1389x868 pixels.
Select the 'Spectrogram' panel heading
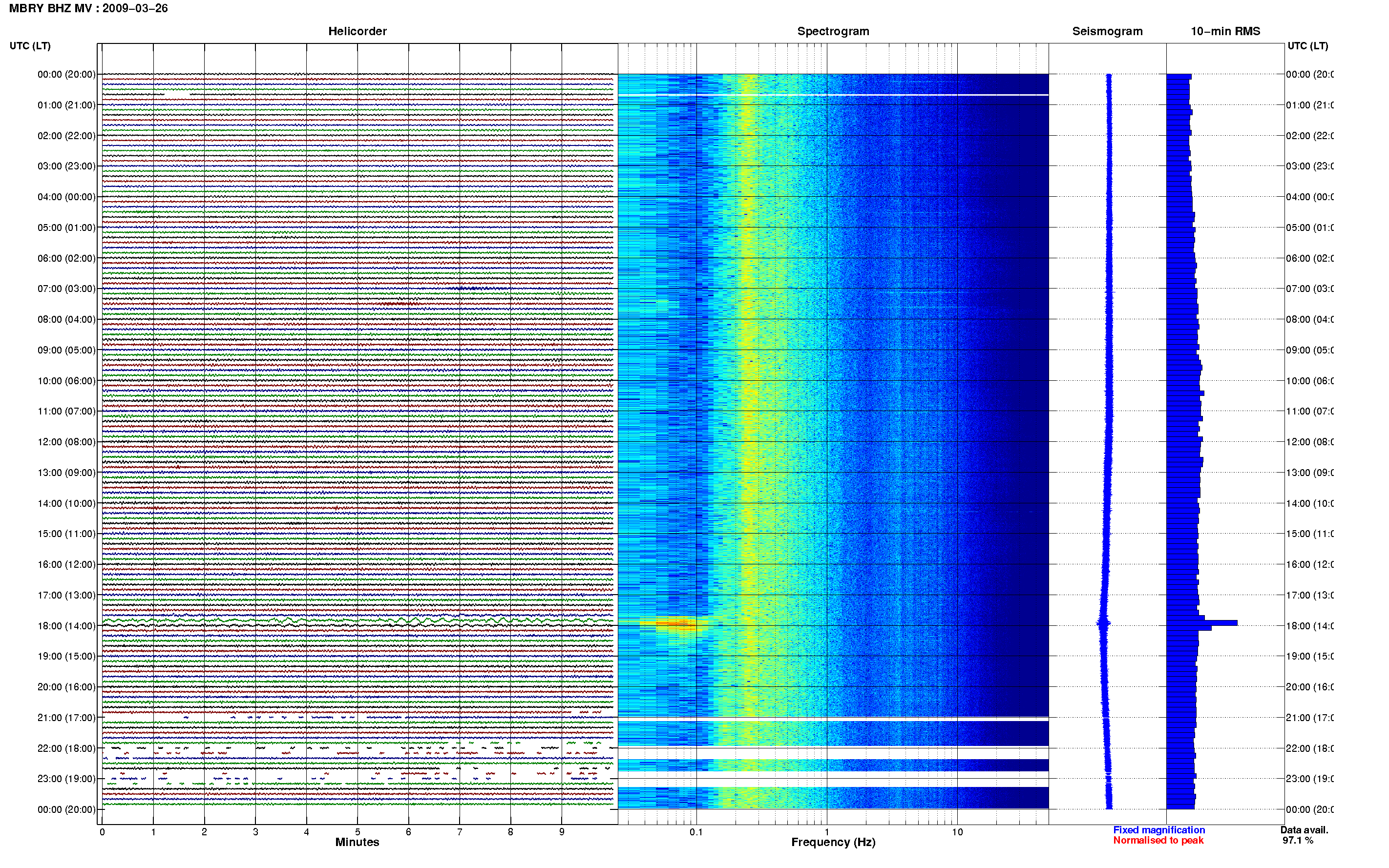pyautogui.click(x=833, y=32)
